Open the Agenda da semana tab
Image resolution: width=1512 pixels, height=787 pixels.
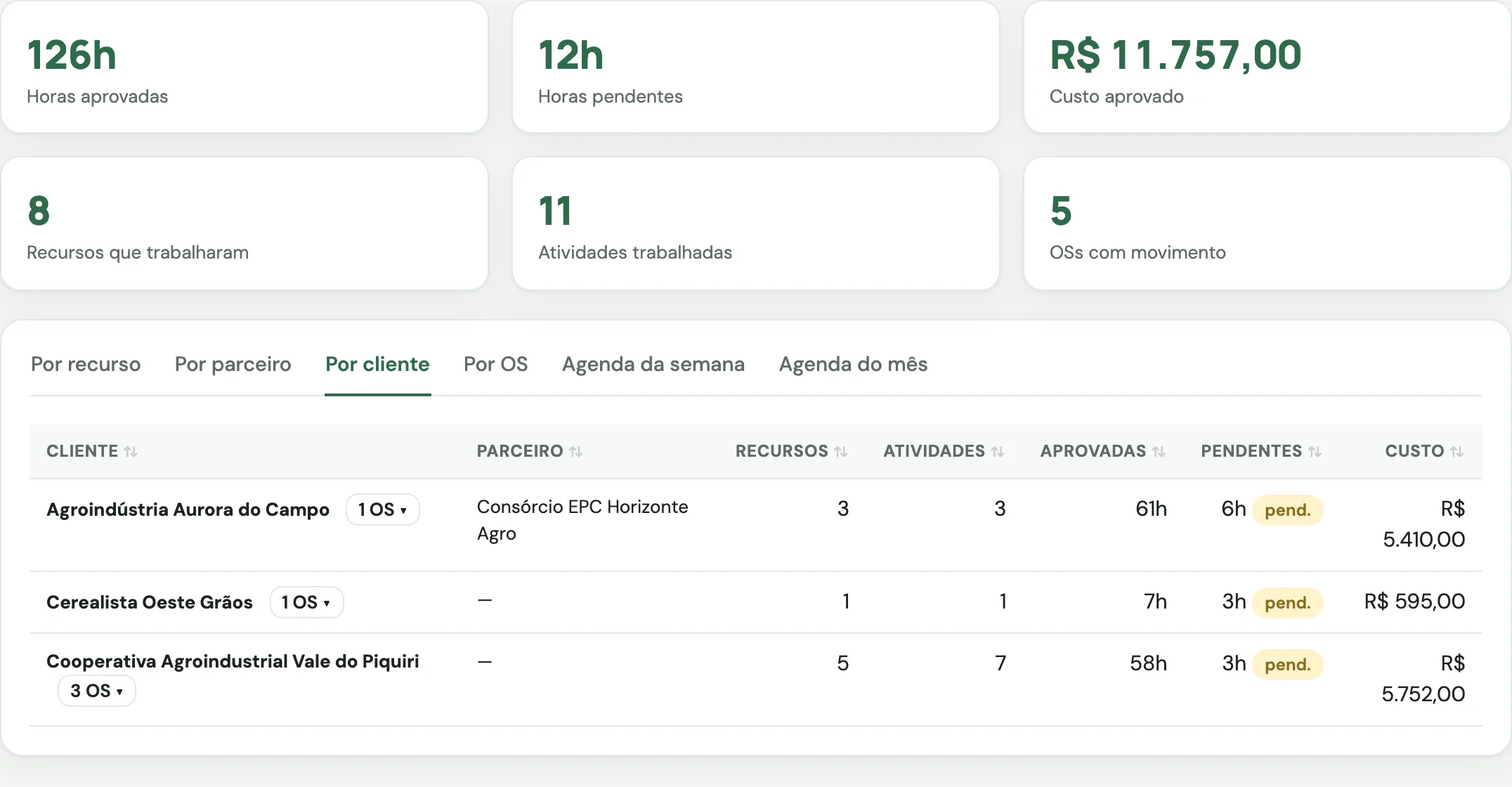[x=653, y=364]
